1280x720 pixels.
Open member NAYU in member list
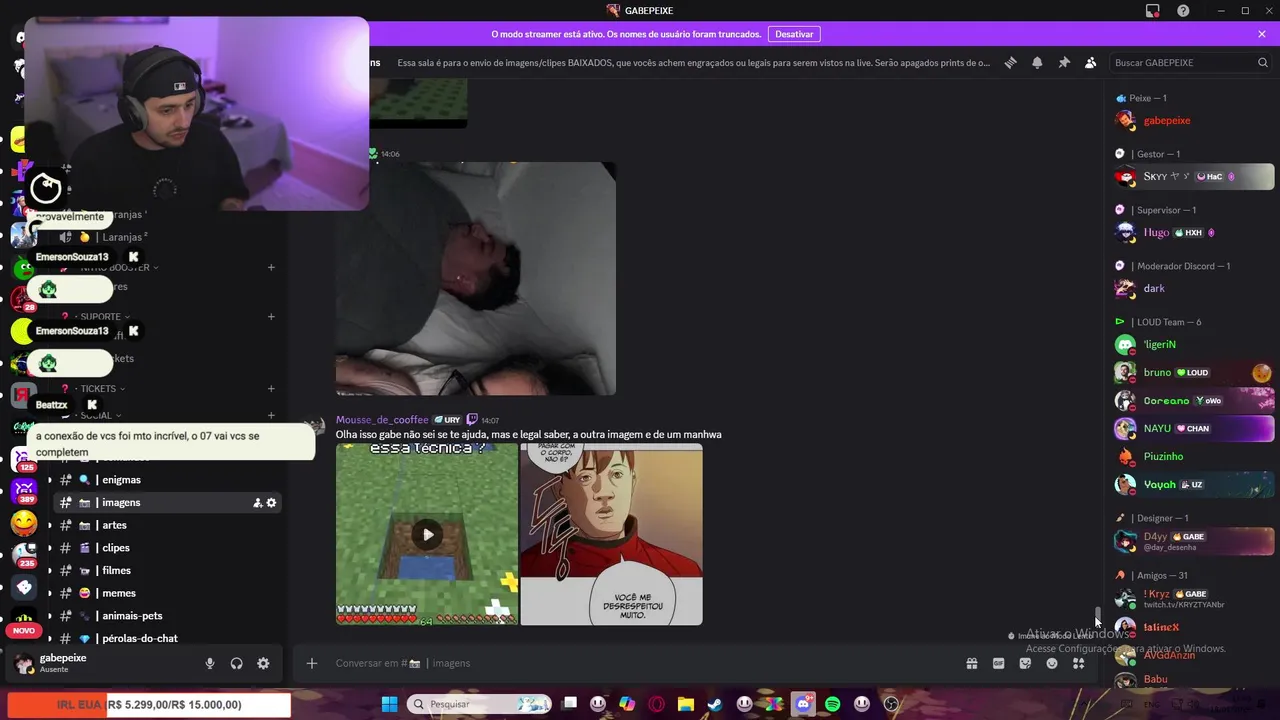pyautogui.click(x=1194, y=428)
